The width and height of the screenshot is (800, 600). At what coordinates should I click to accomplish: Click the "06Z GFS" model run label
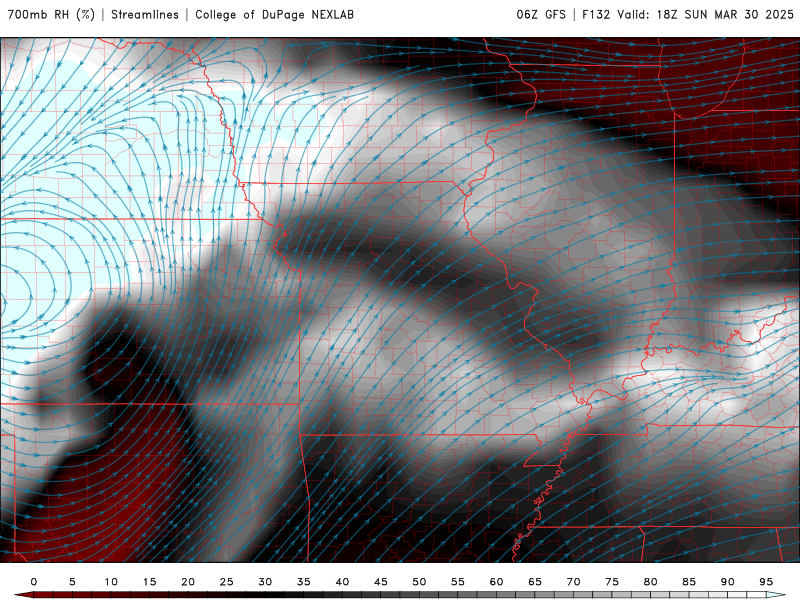[541, 15]
